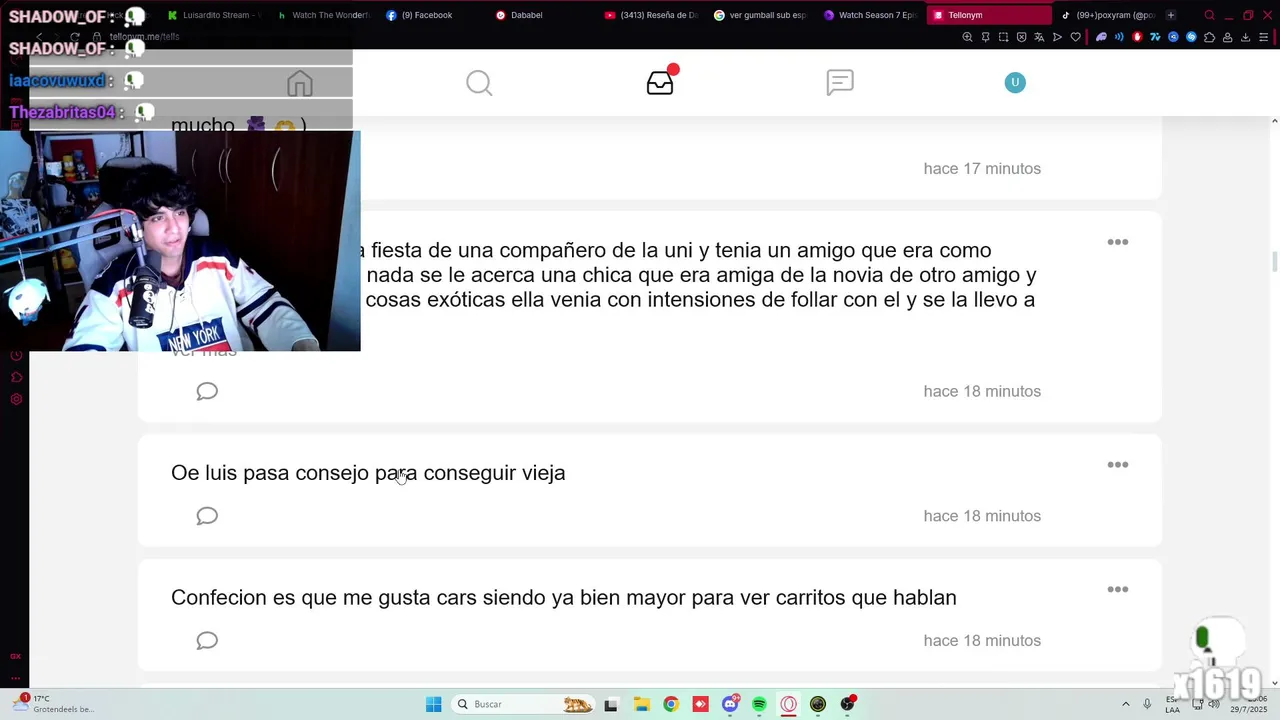Open options menu for 'Confecion' cars tell

click(1118, 590)
